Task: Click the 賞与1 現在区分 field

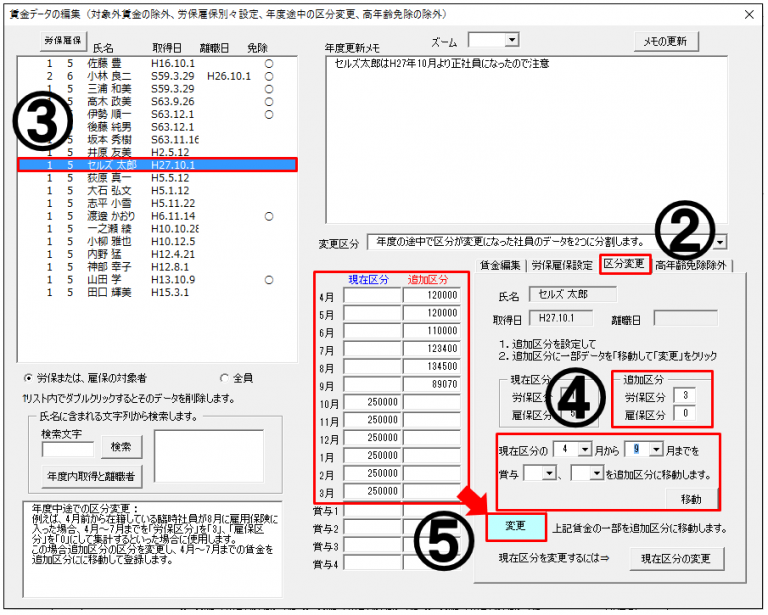Action: pos(372,511)
